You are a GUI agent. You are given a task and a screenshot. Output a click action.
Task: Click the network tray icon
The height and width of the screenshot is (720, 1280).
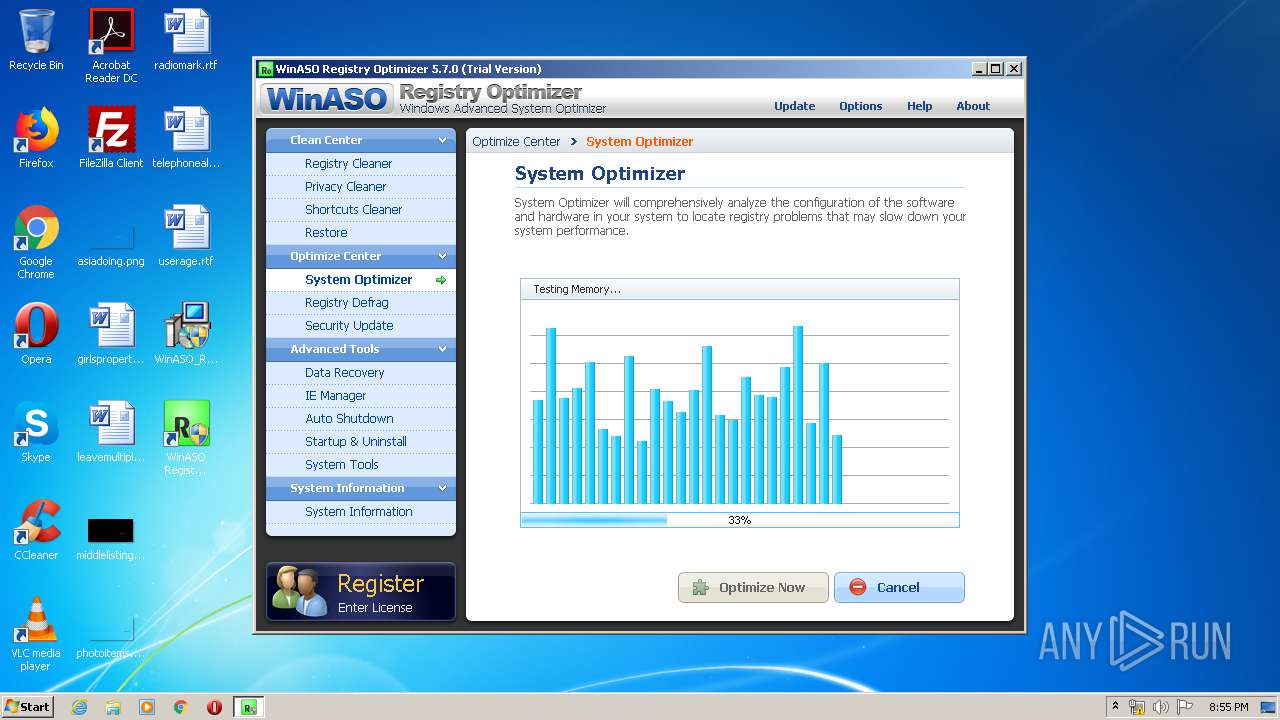(x=1137, y=707)
